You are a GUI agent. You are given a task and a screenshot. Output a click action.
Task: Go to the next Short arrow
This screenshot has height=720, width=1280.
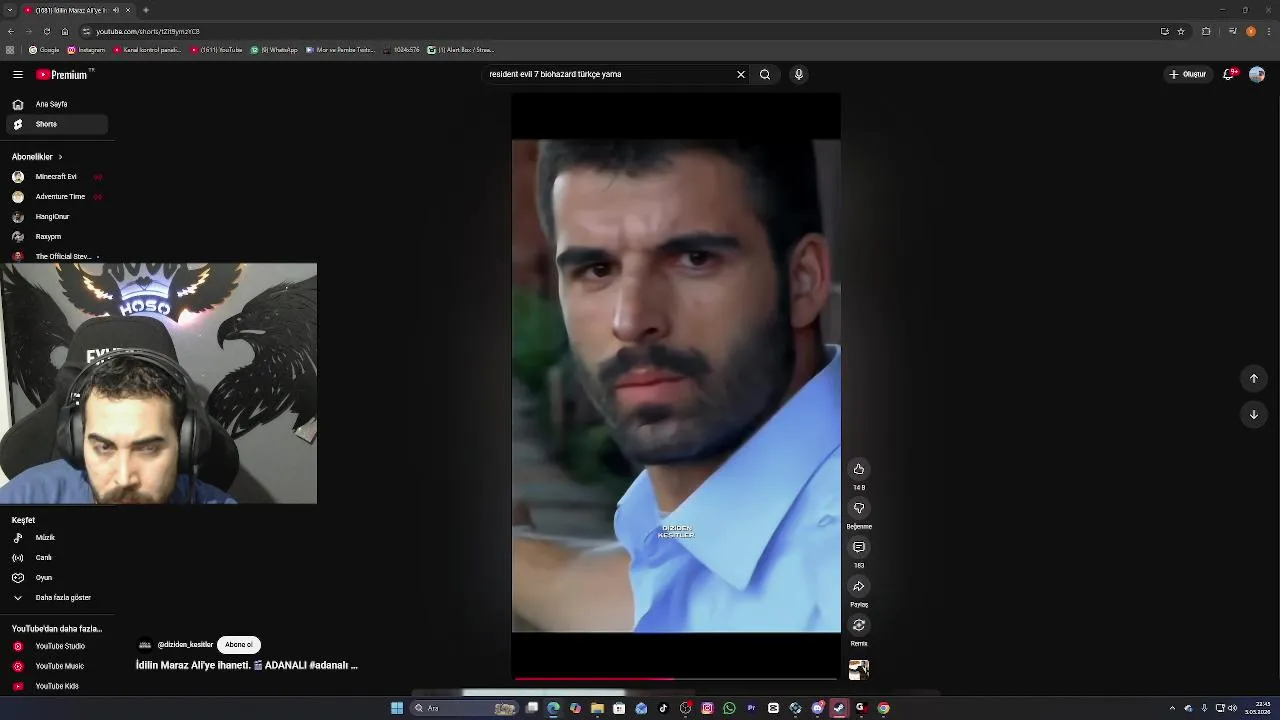[1254, 414]
